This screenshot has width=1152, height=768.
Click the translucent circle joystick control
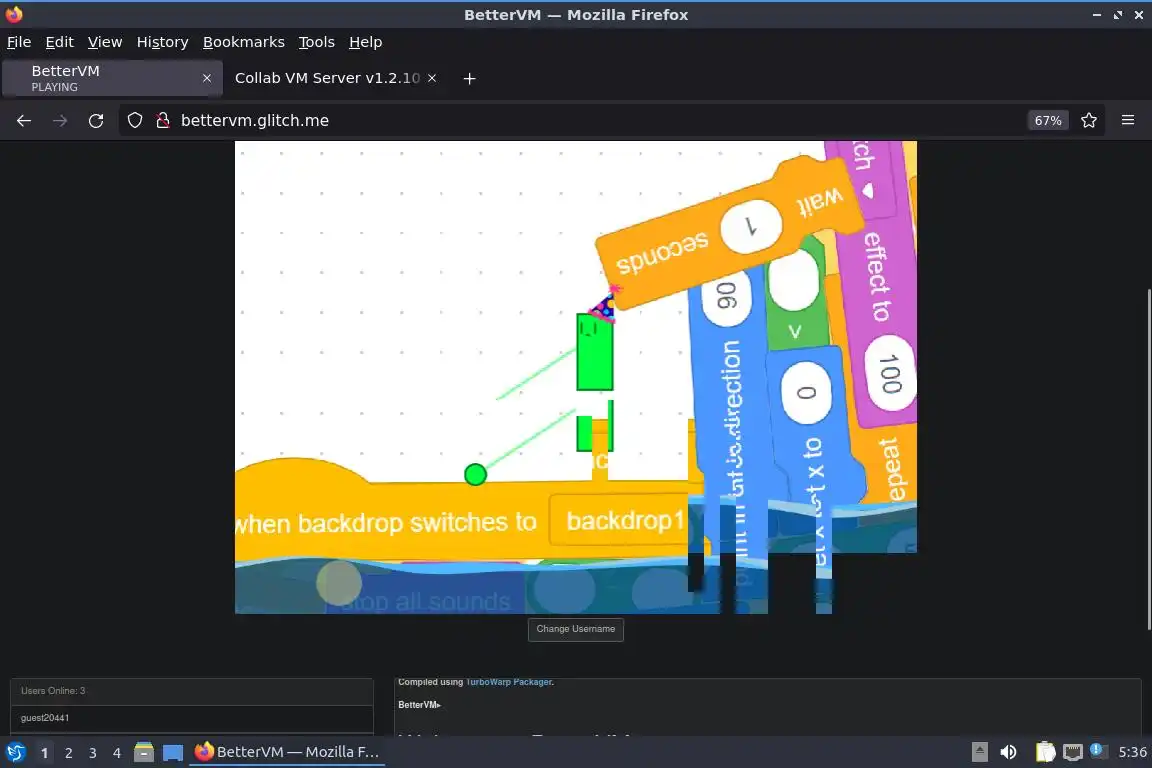pyautogui.click(x=339, y=583)
